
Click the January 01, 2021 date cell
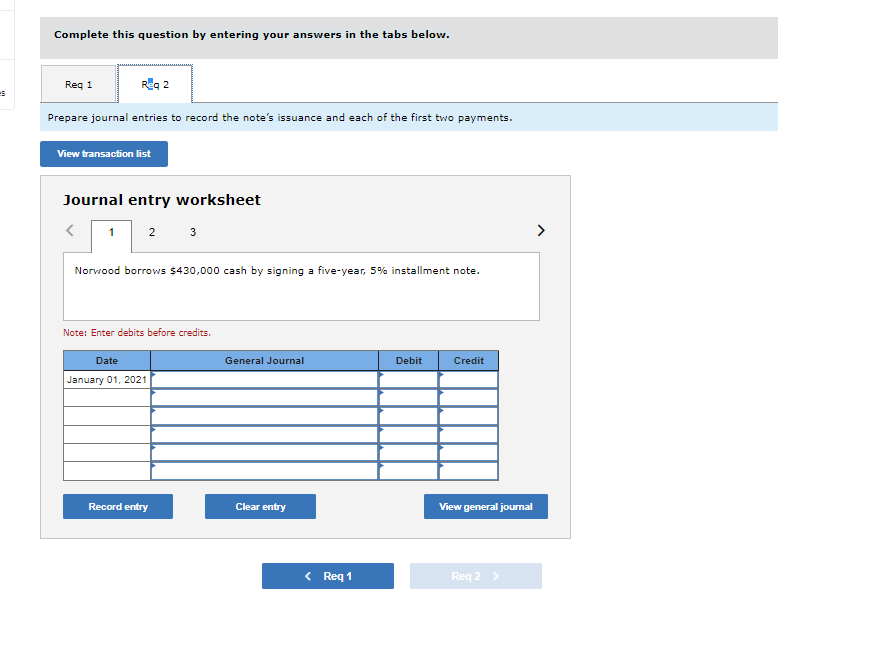pos(107,379)
